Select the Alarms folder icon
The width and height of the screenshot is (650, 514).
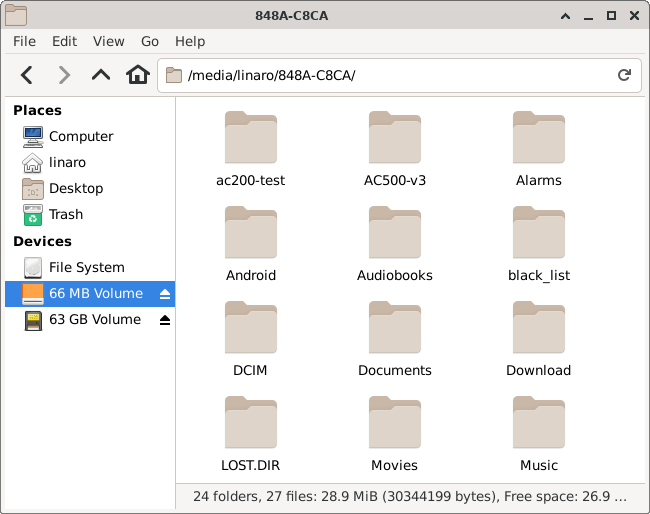[538, 137]
